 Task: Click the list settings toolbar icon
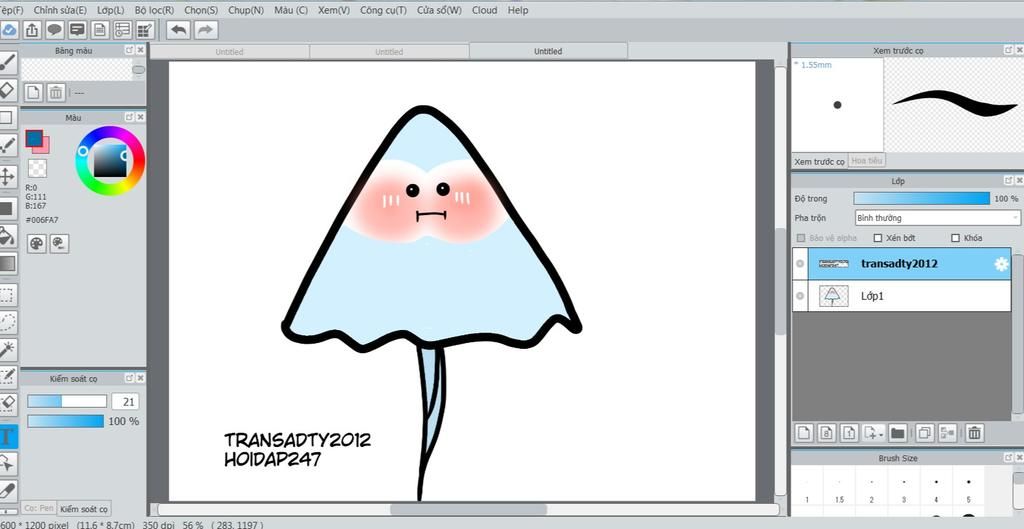(x=122, y=30)
